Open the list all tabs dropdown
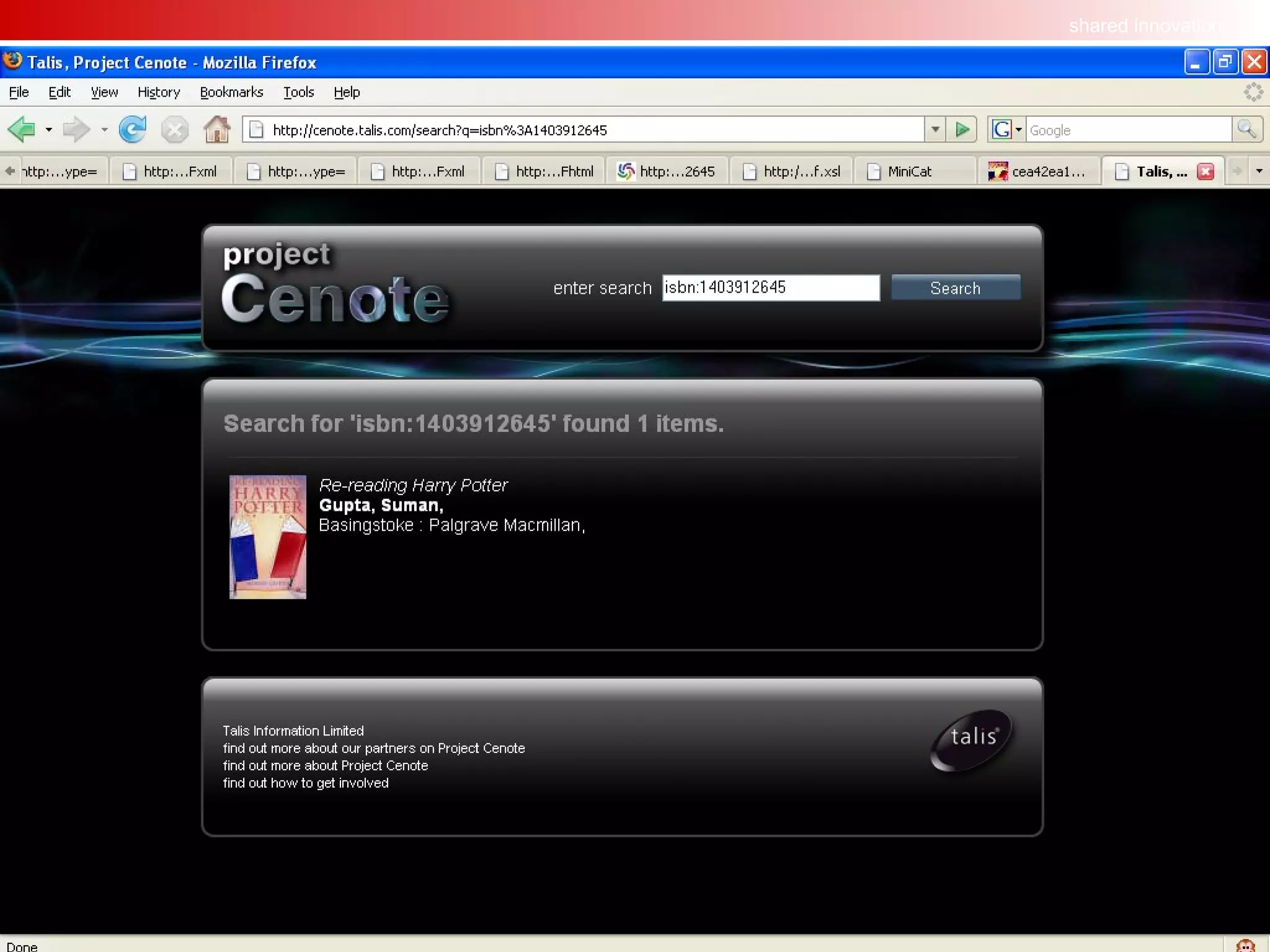This screenshot has width=1270, height=952. pos(1259,171)
